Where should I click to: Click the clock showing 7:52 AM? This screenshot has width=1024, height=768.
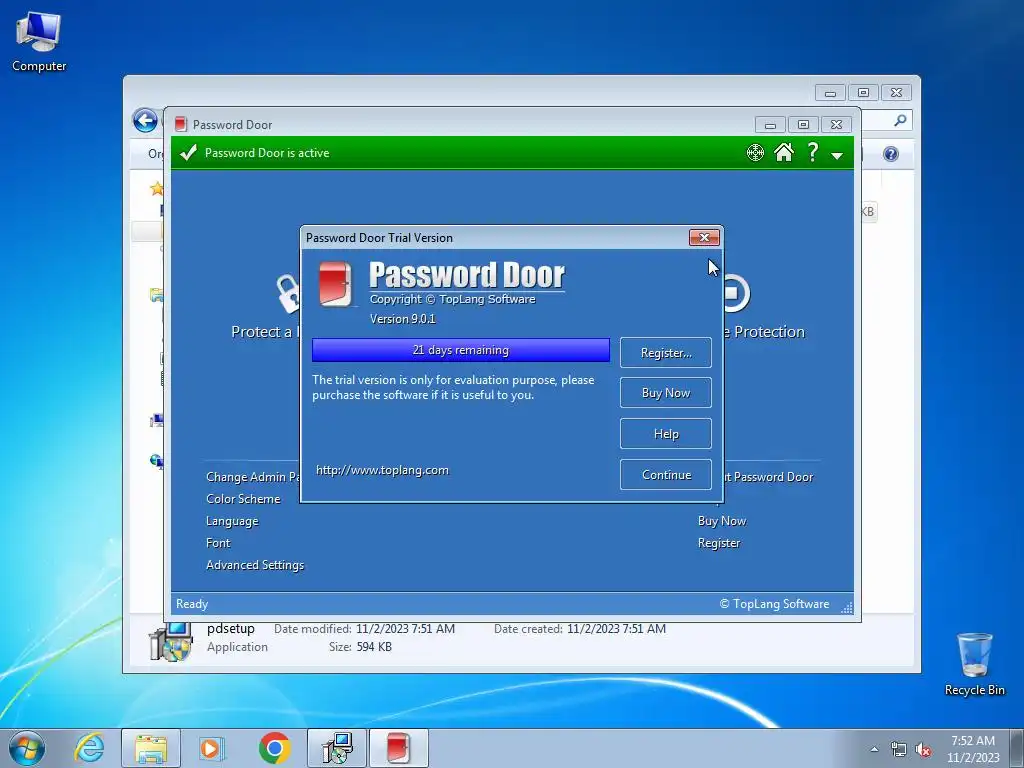[x=972, y=748]
